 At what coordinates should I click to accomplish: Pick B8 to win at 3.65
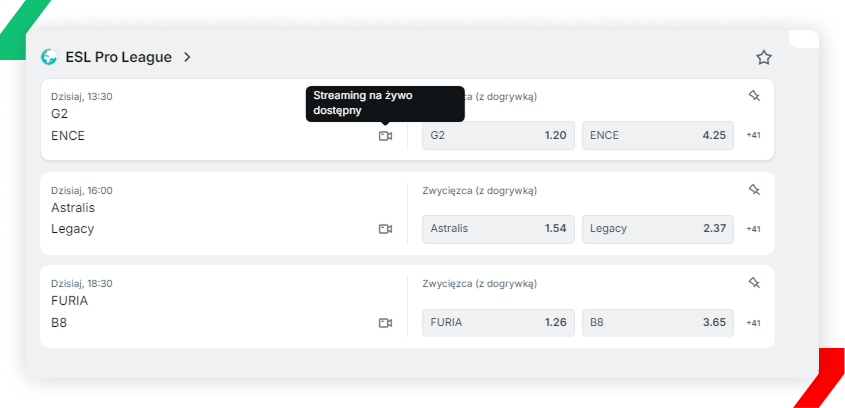pyautogui.click(x=657, y=323)
